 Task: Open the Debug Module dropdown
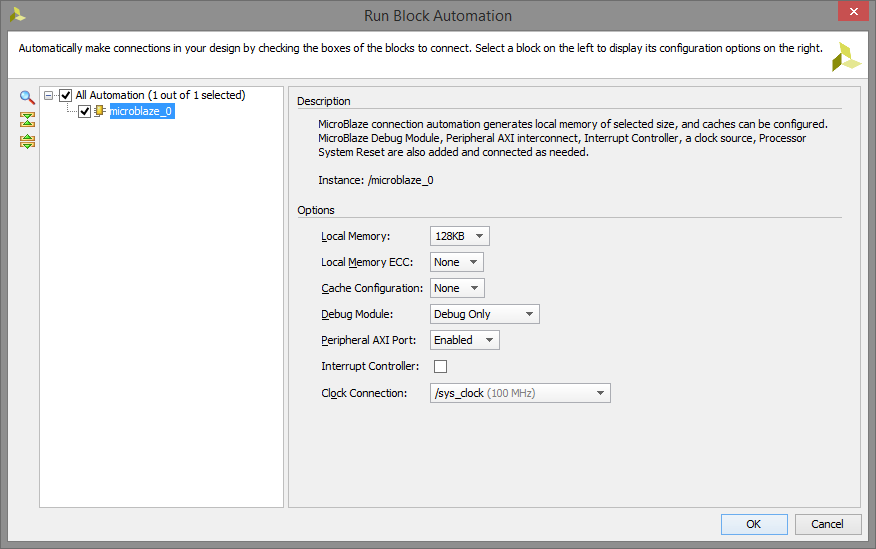point(484,314)
